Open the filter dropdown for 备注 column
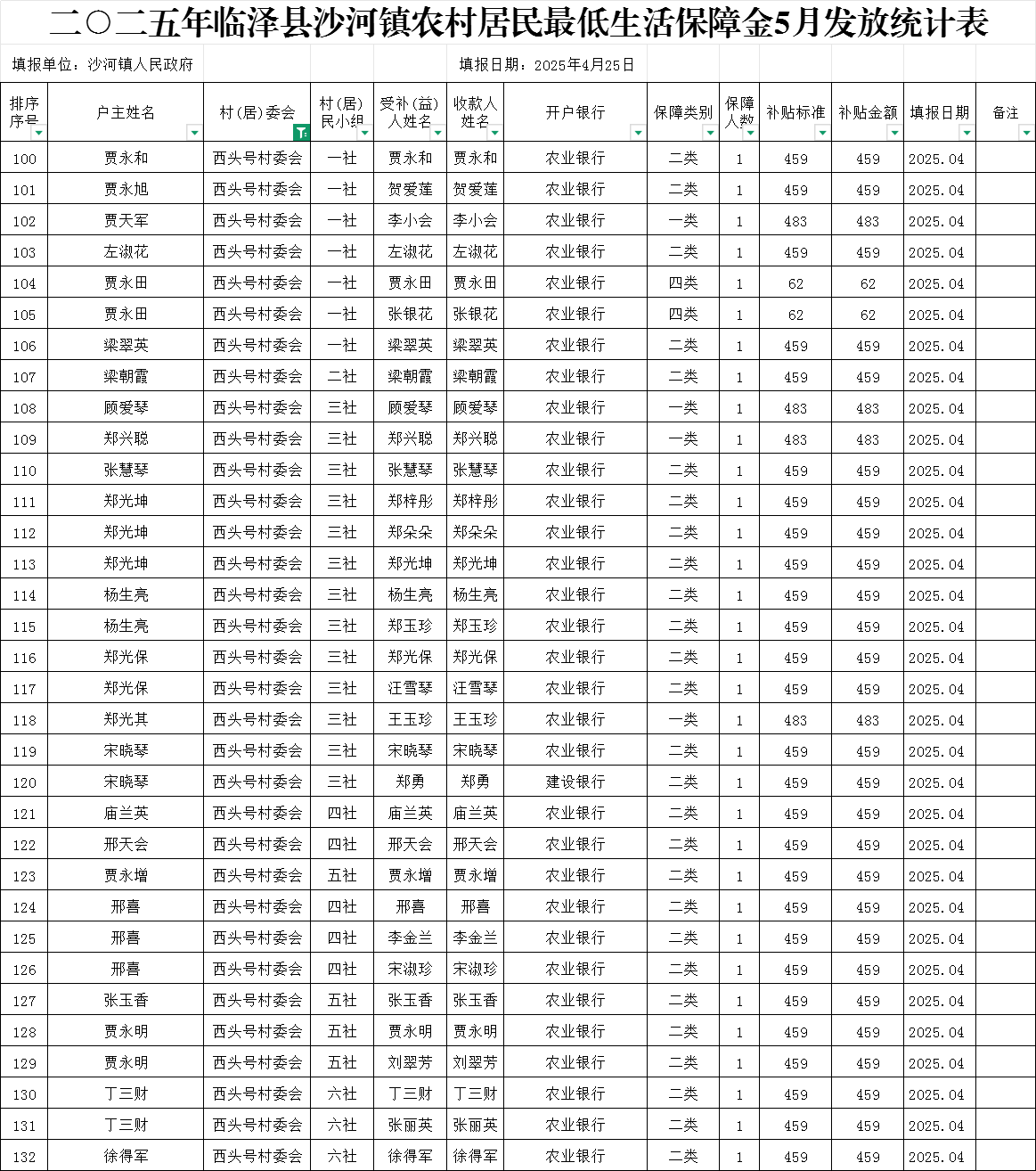The height and width of the screenshot is (1171, 1036). pos(1026,133)
